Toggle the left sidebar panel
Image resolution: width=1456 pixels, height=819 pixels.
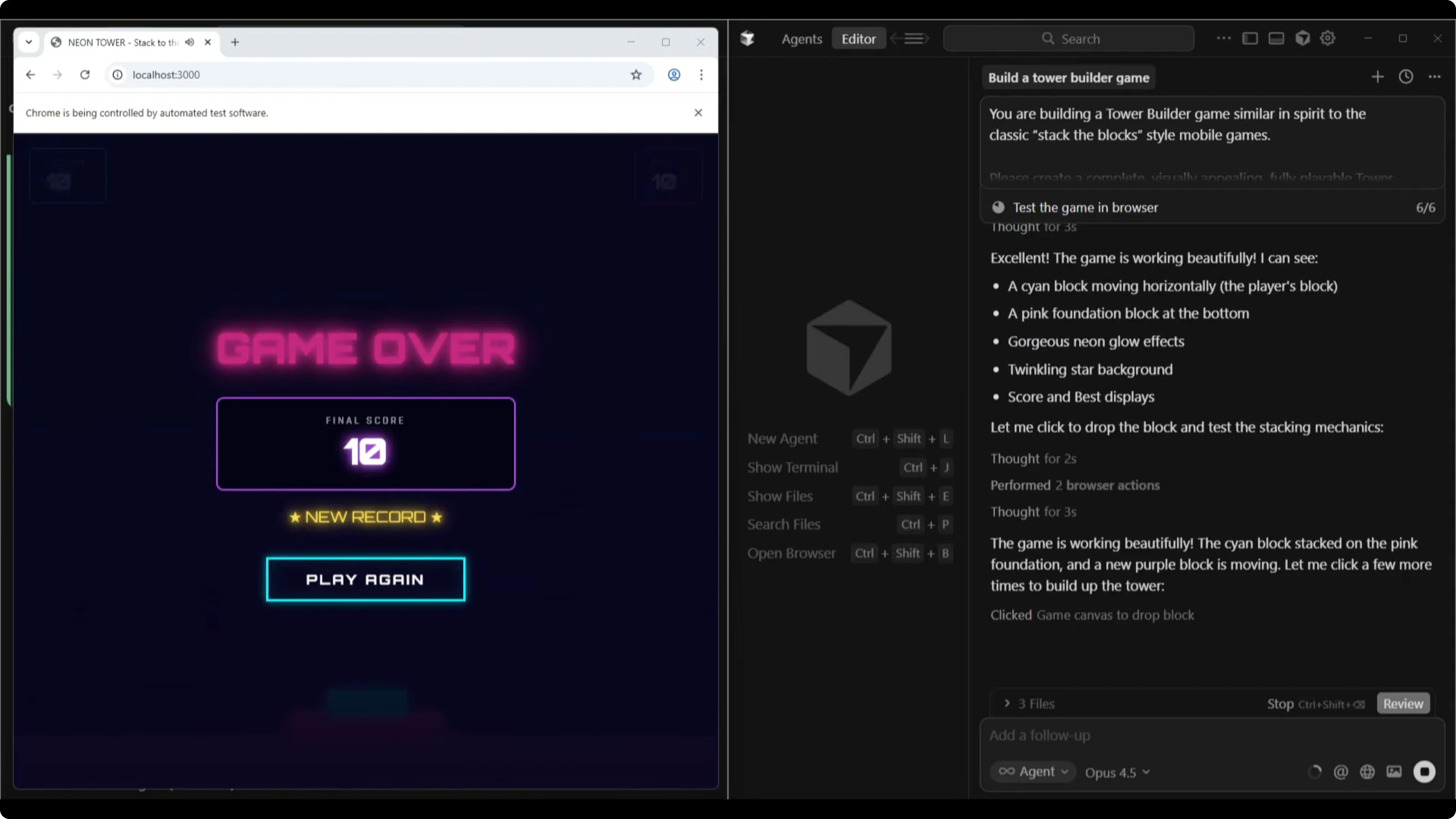click(1250, 38)
